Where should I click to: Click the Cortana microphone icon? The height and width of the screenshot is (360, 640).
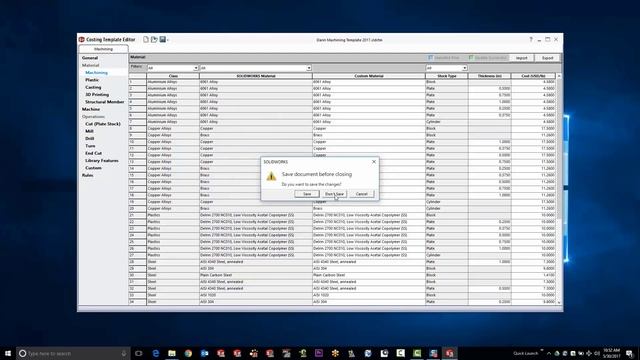click(124, 353)
